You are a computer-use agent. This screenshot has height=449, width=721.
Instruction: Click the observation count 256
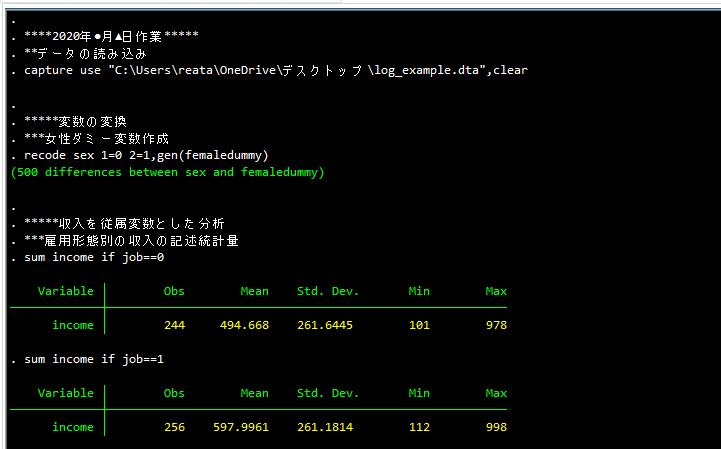(175, 427)
